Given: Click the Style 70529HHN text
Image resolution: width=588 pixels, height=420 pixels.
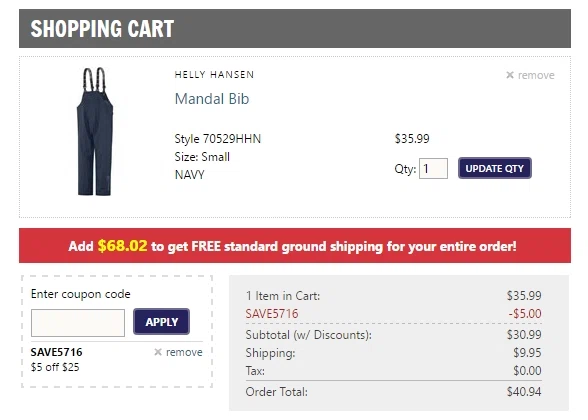Looking at the screenshot, I should click(x=218, y=139).
